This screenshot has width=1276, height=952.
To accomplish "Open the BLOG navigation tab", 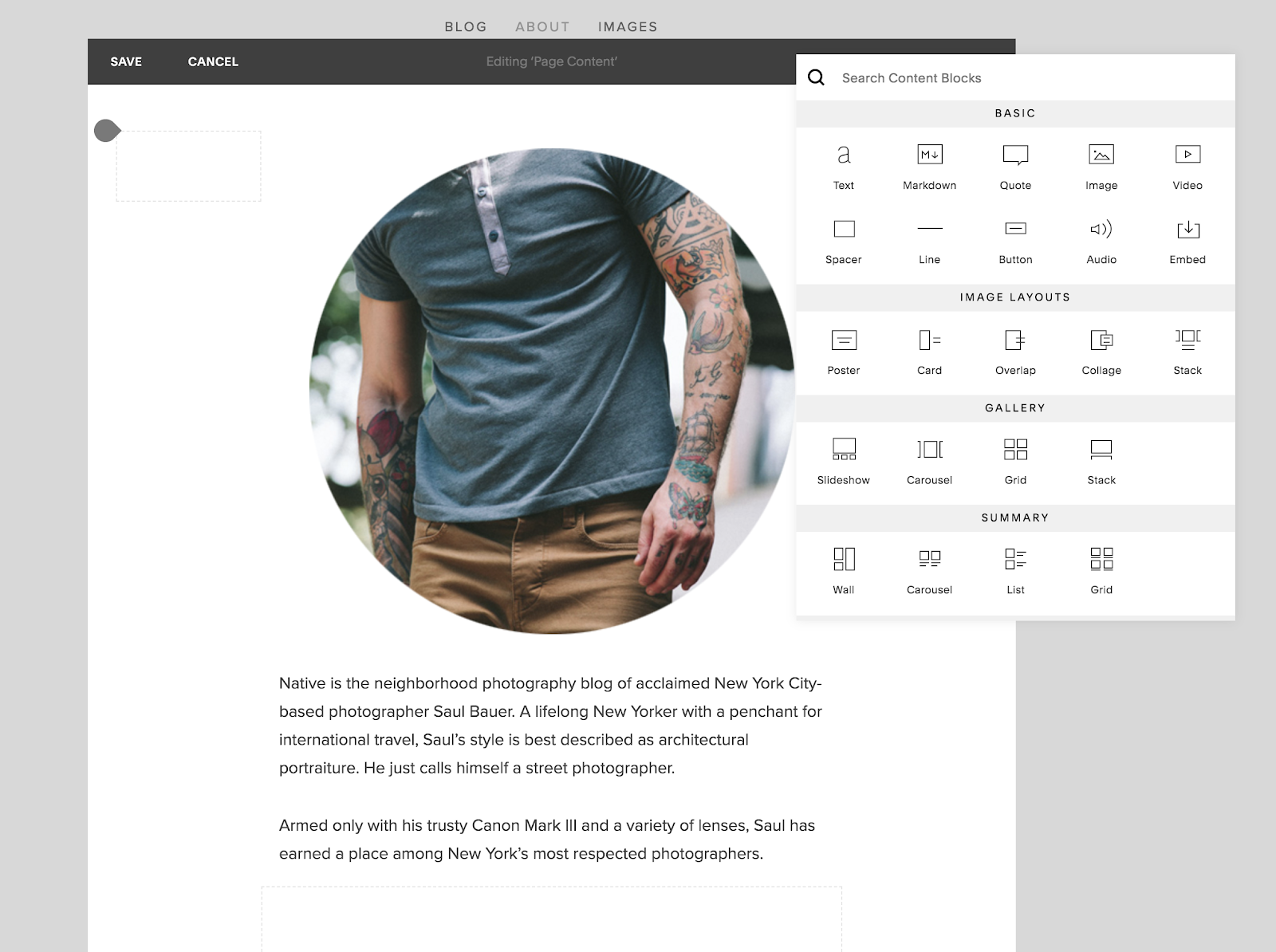I will click(x=465, y=26).
